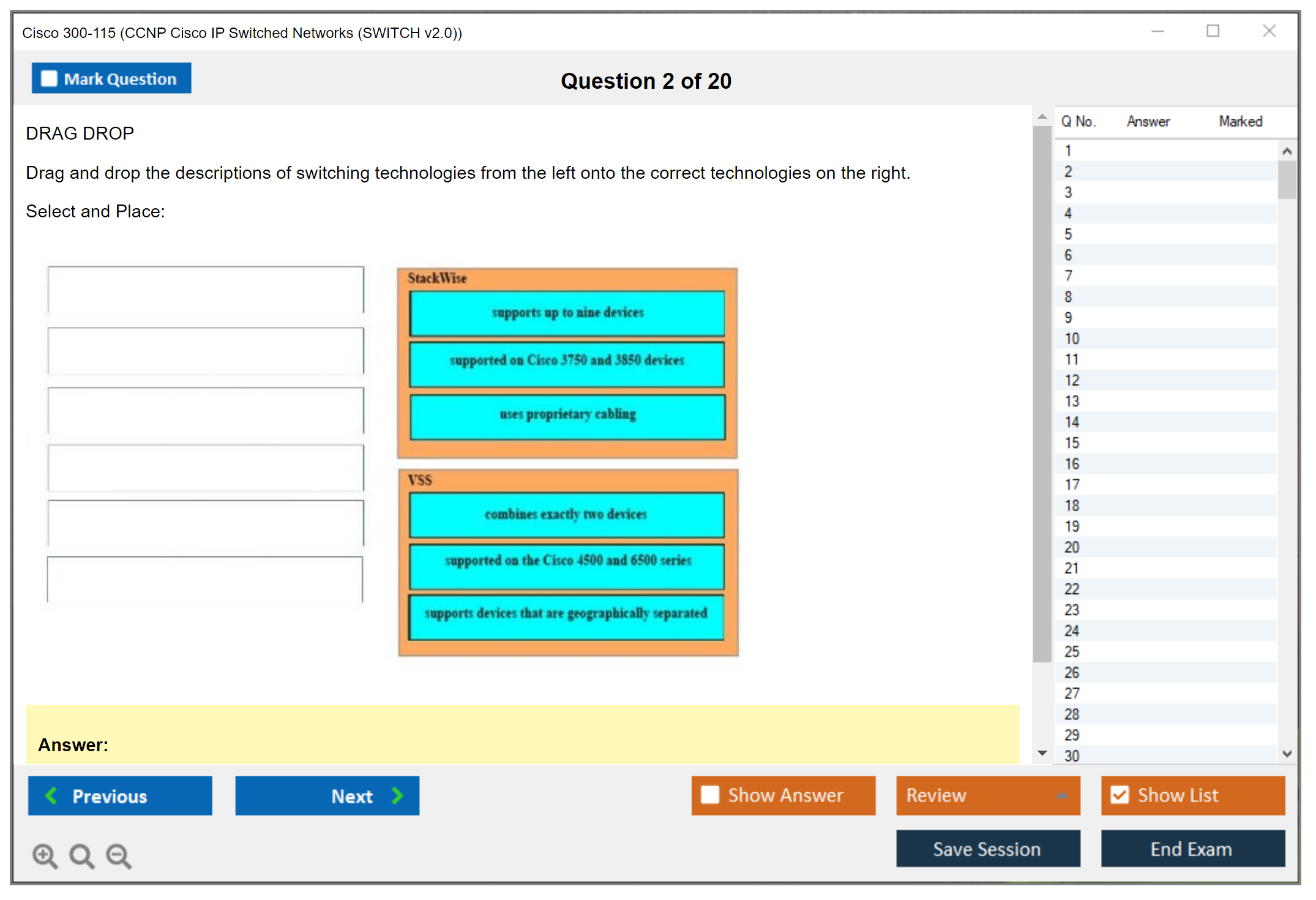Go to the Previous question

tap(120, 795)
